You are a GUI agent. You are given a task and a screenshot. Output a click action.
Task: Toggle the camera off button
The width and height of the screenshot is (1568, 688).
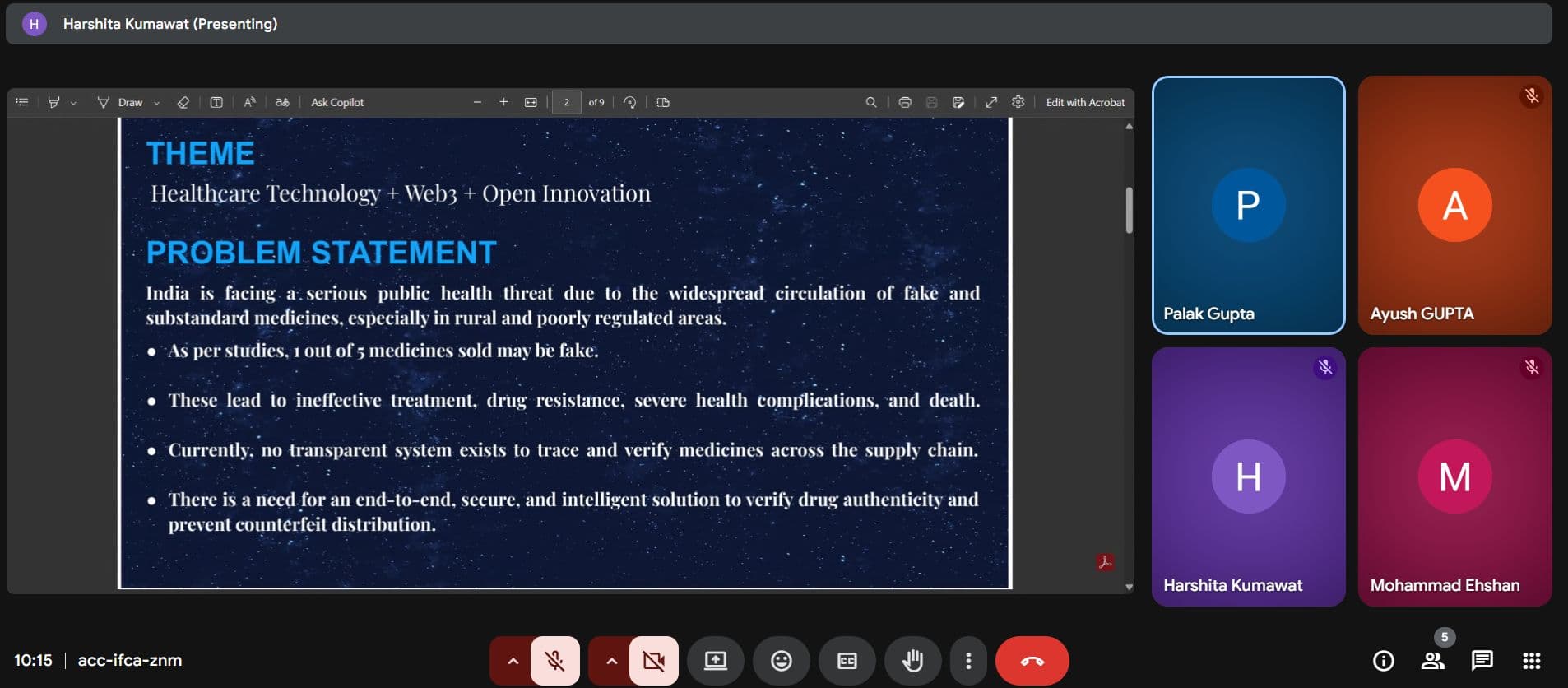pyautogui.click(x=654, y=661)
